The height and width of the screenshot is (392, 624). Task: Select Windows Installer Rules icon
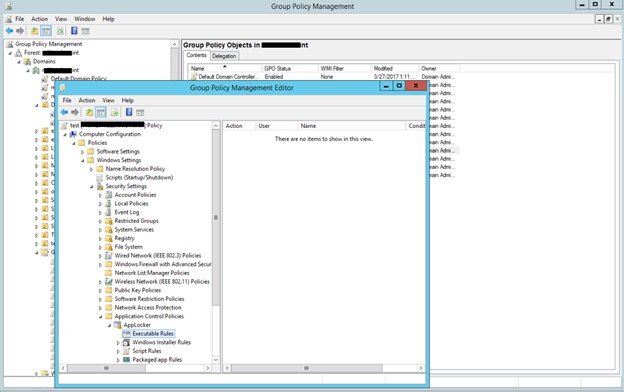[x=126, y=342]
